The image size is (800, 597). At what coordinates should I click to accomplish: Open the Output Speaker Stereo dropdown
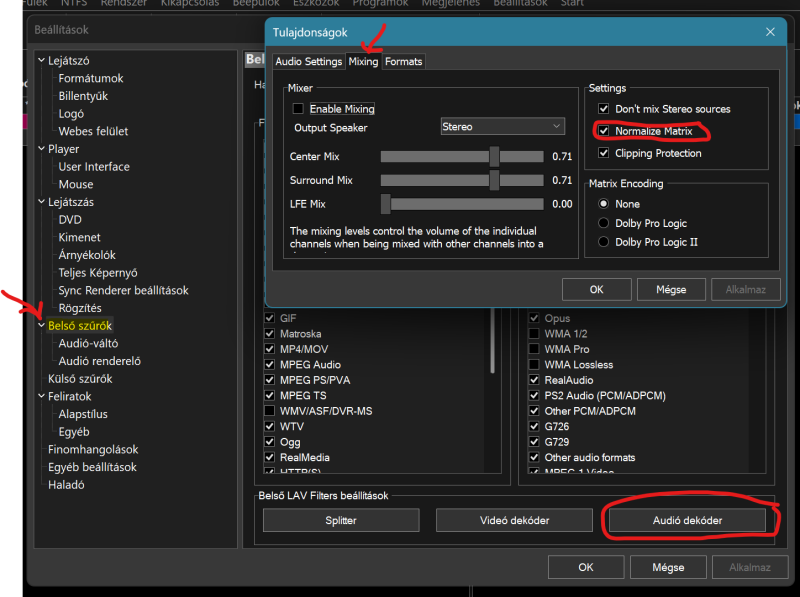pos(503,127)
